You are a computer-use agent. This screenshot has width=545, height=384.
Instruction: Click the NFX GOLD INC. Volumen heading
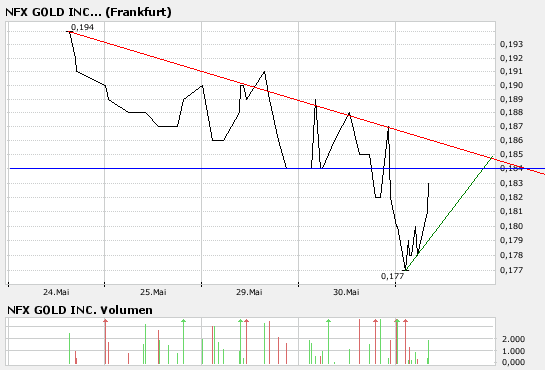(80, 310)
